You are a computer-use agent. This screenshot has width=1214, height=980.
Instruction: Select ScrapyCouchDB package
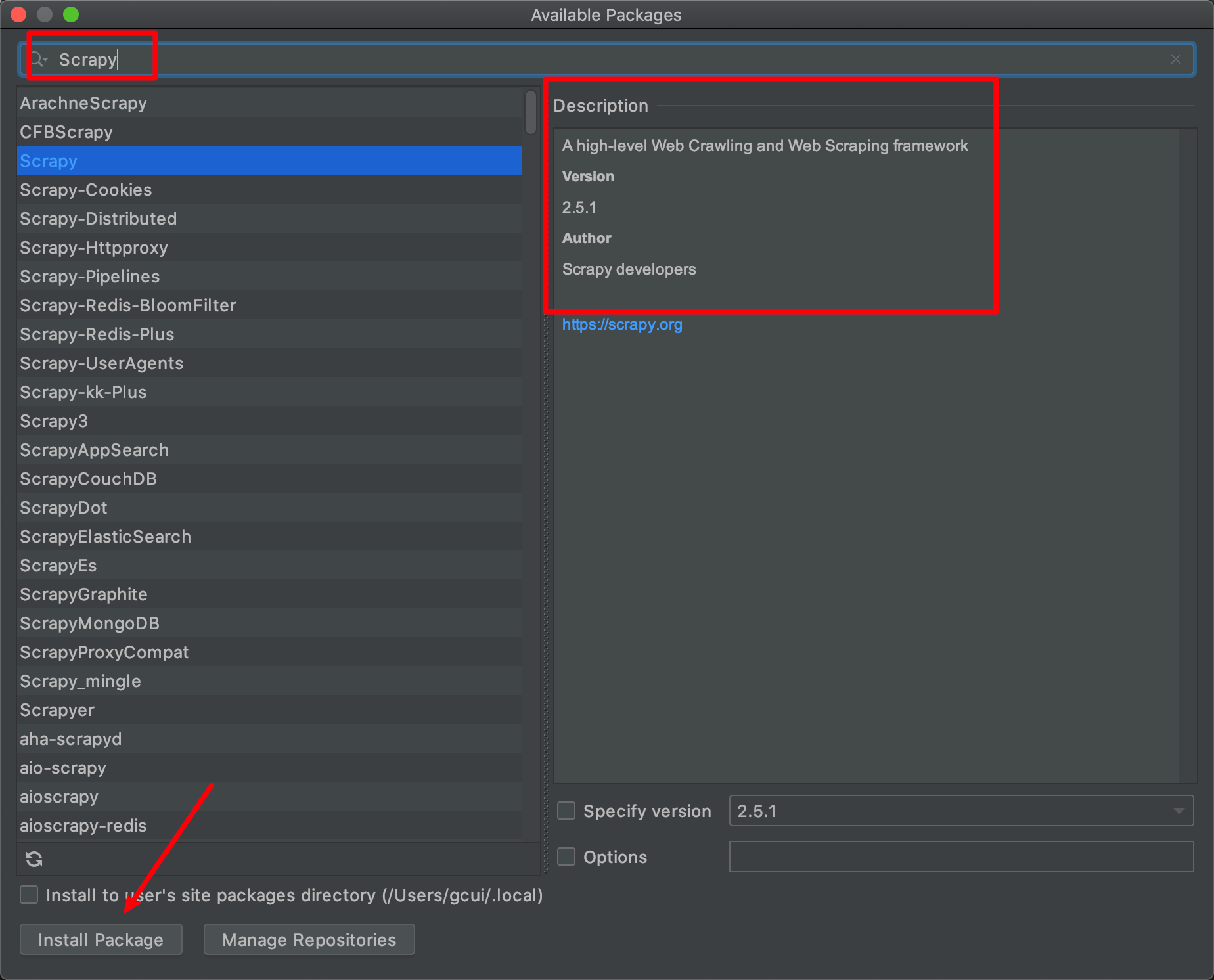click(x=269, y=479)
